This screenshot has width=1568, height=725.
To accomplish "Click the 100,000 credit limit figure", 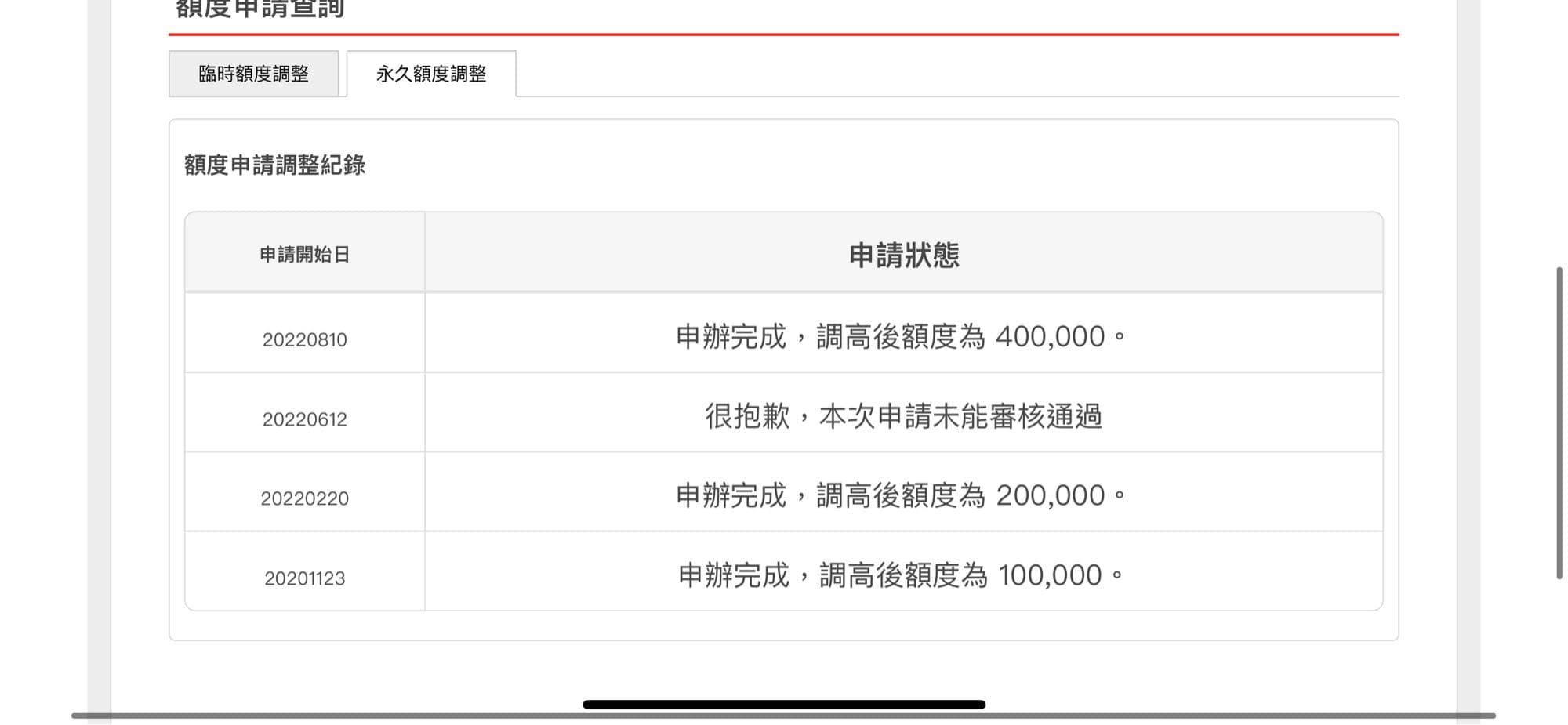I will click(x=1050, y=575).
